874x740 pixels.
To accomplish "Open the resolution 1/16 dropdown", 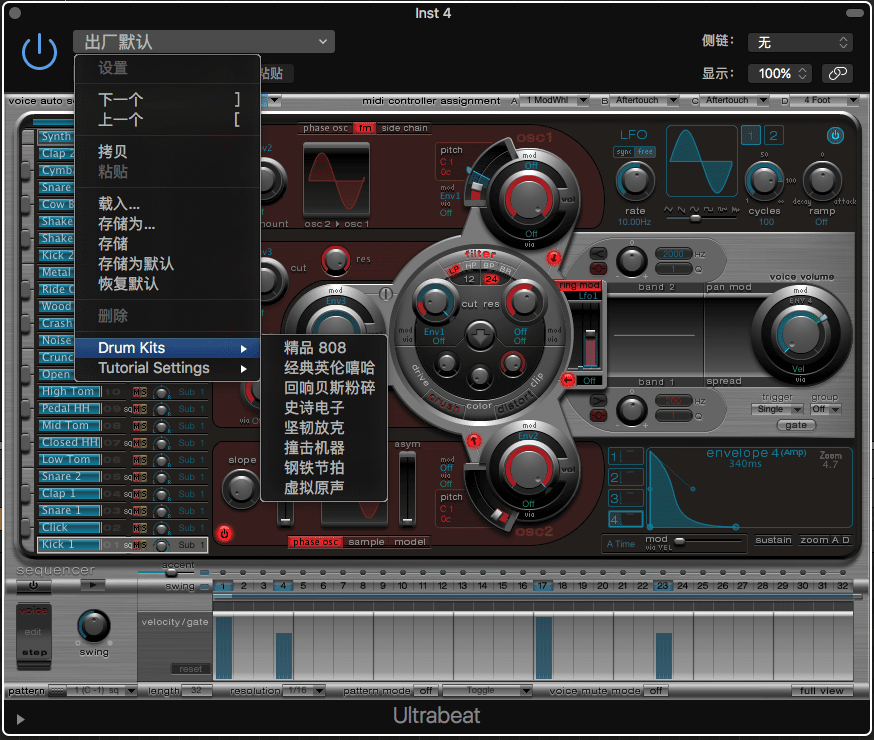I will click(303, 690).
